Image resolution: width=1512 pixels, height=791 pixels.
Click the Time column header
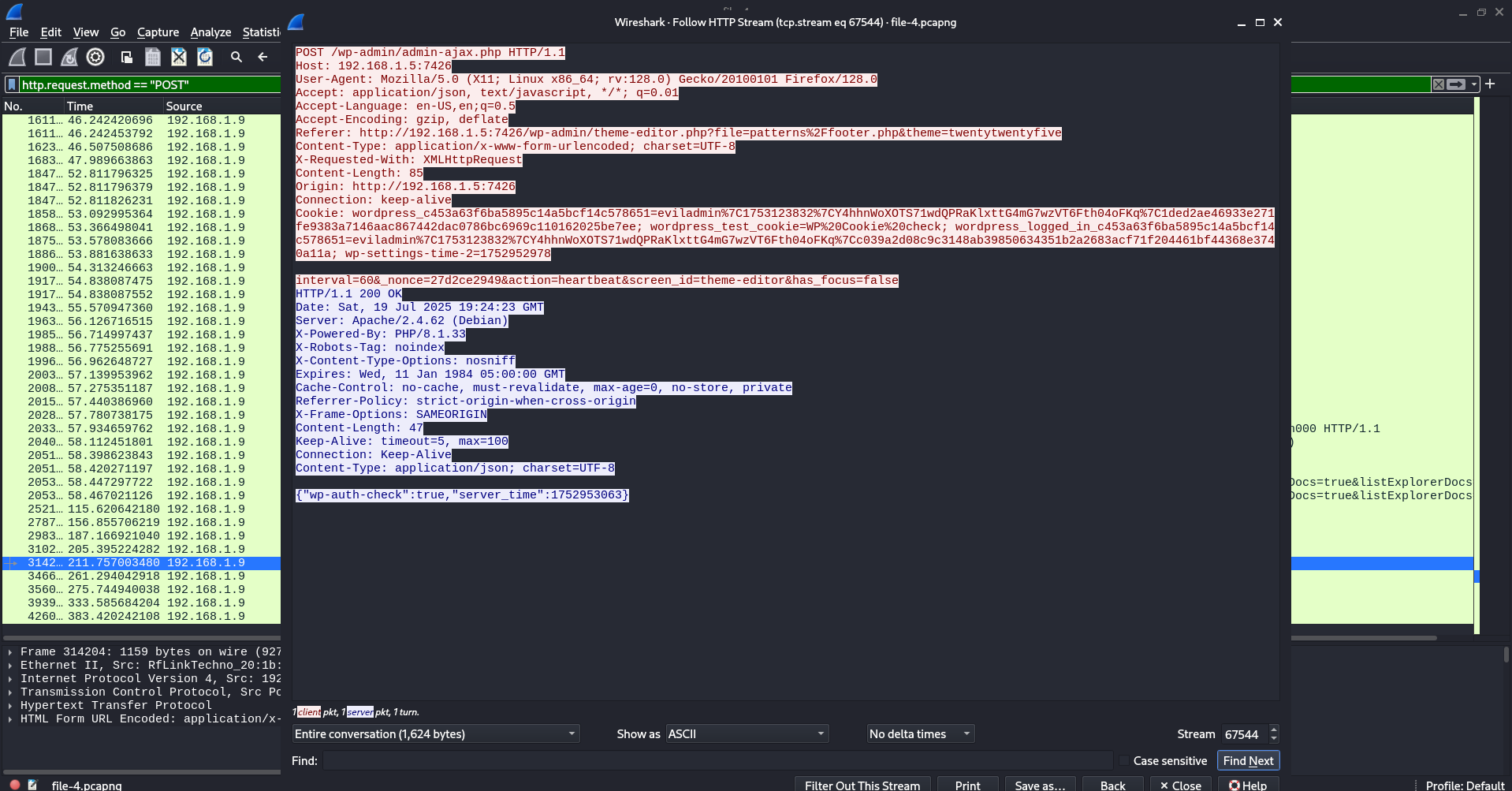pos(114,106)
